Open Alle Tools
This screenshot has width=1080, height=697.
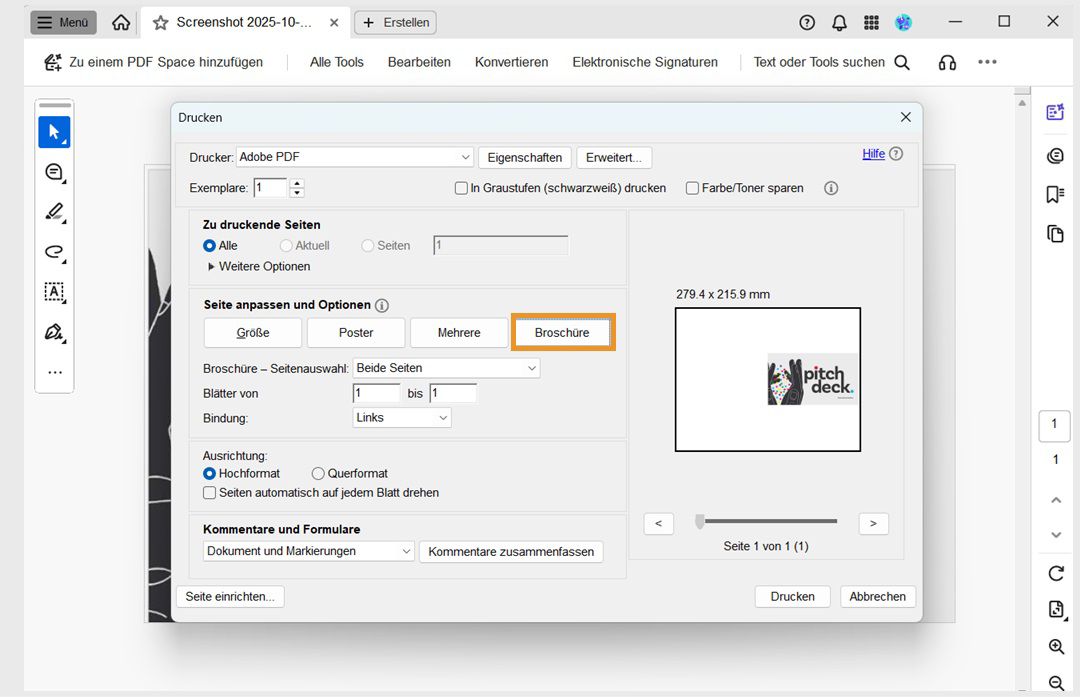[337, 63]
